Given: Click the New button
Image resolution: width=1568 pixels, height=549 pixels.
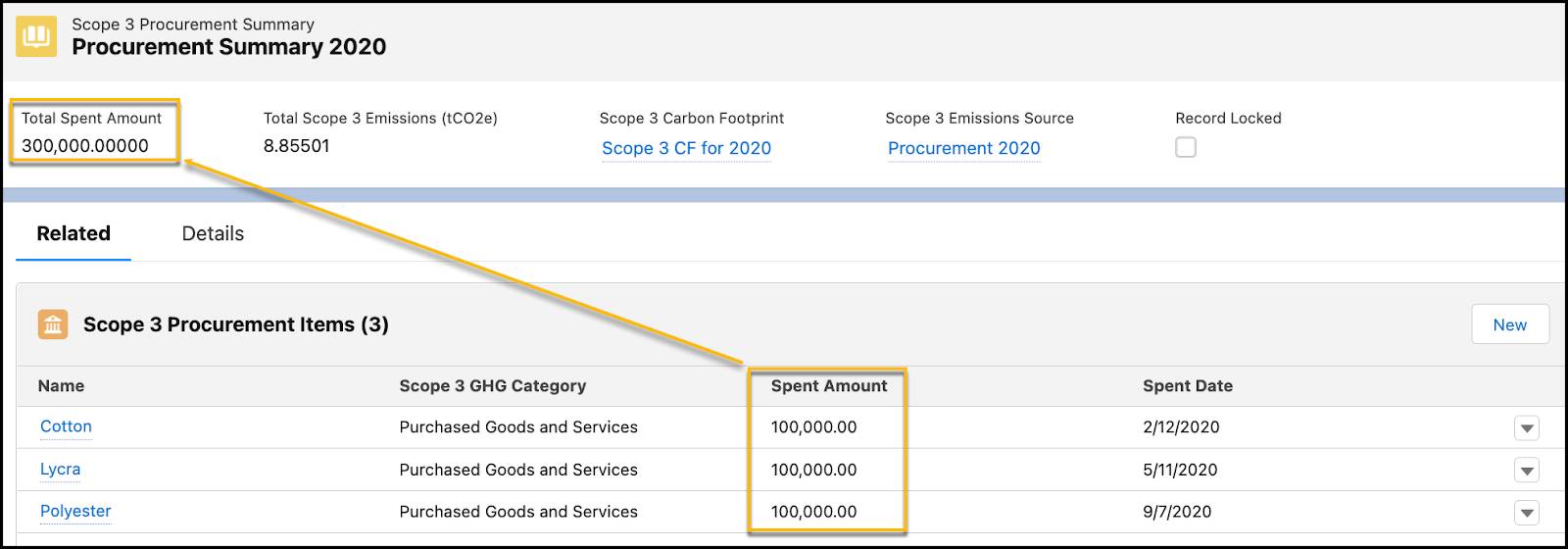Looking at the screenshot, I should [x=1509, y=324].
